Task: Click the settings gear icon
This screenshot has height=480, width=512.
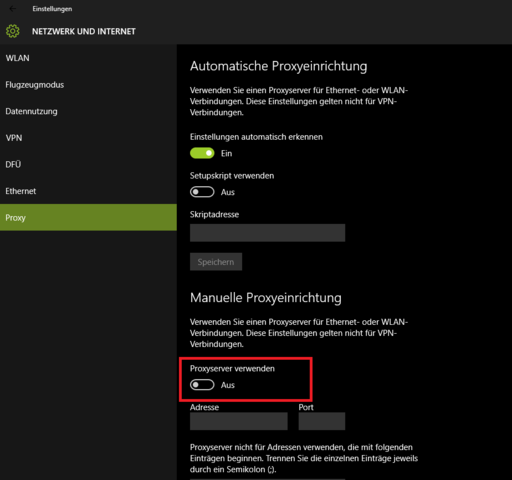Action: pyautogui.click(x=13, y=31)
